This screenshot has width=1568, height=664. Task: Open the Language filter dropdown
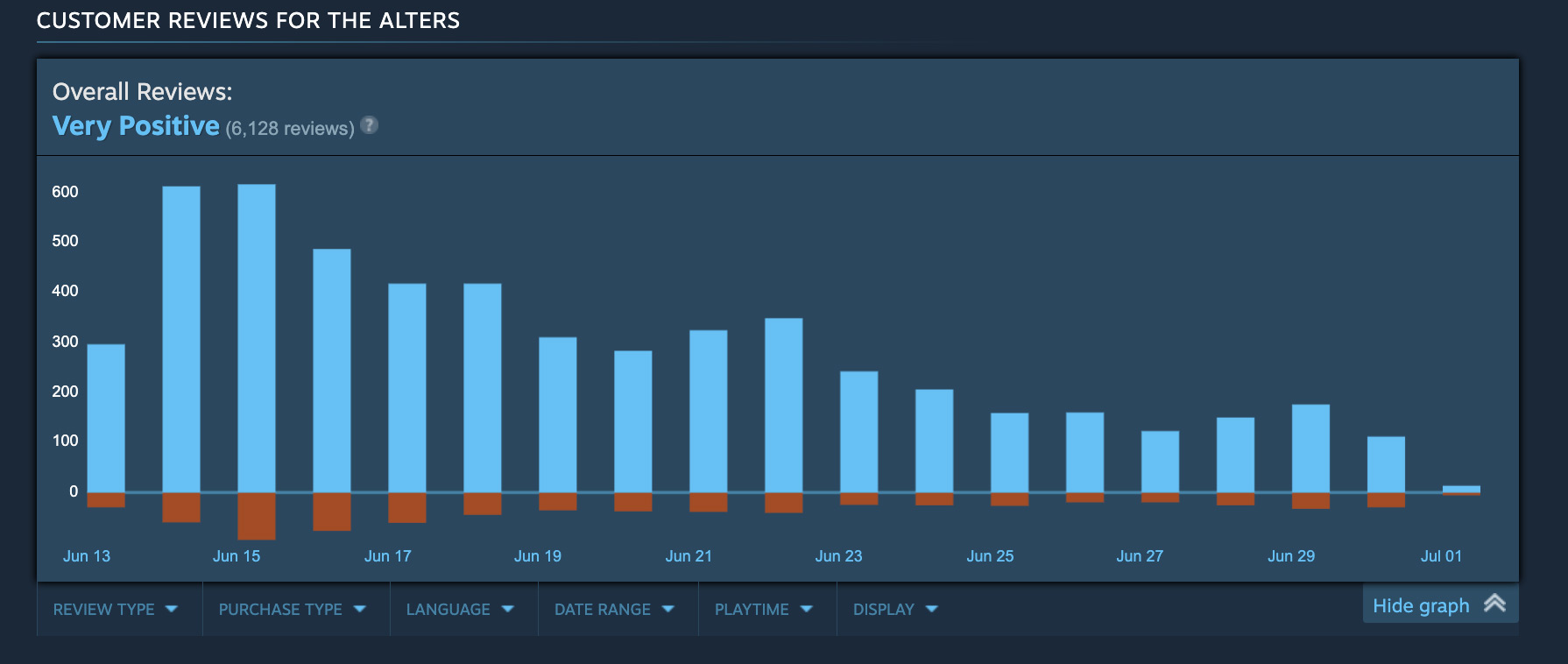[x=460, y=609]
